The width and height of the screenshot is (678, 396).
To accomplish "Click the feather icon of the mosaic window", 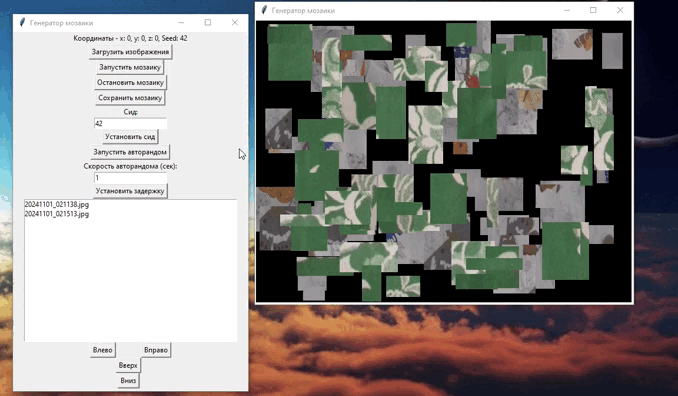I will [x=264, y=10].
